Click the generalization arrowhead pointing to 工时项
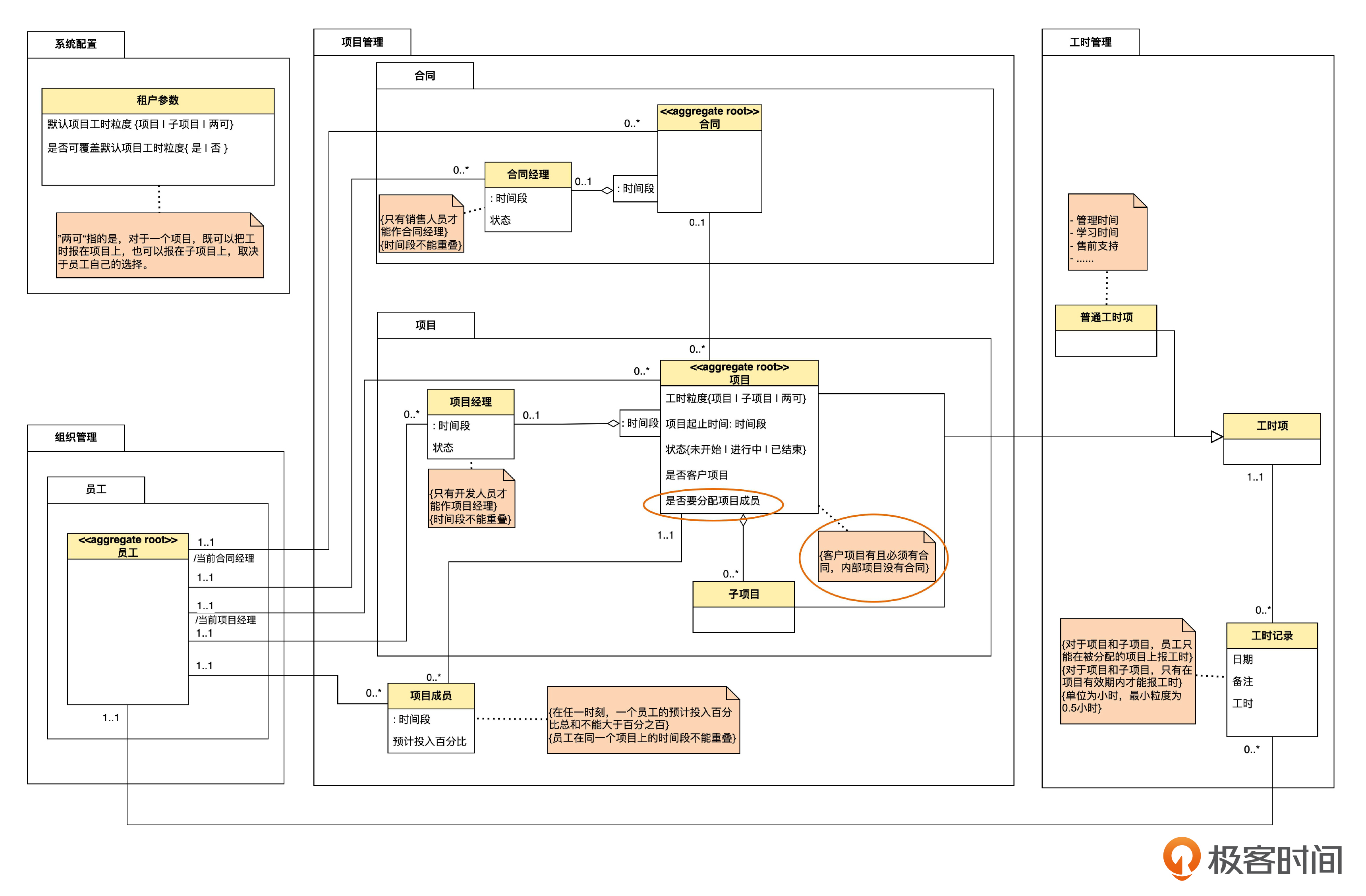The height and width of the screenshot is (896, 1366). pos(1216,437)
